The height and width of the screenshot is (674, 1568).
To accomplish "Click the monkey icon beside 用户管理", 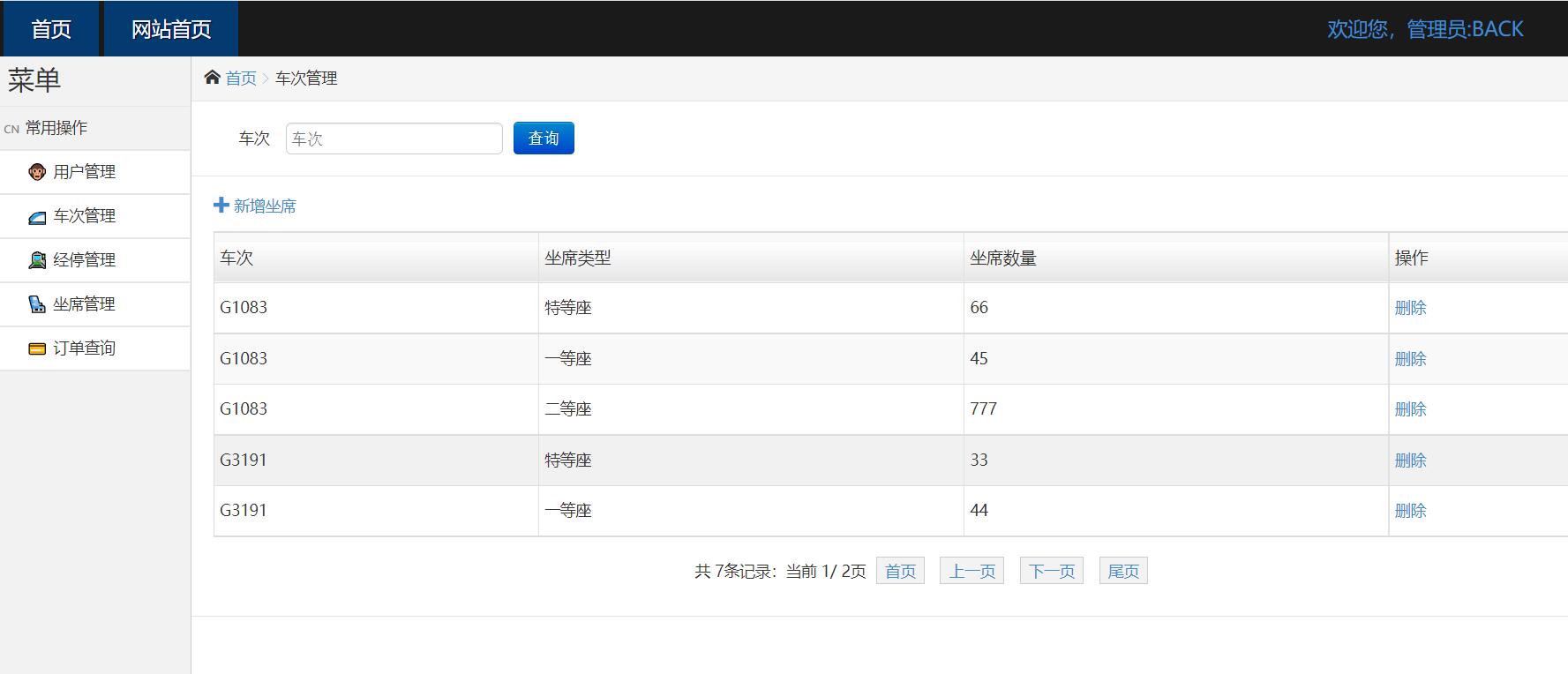I will pos(37,172).
